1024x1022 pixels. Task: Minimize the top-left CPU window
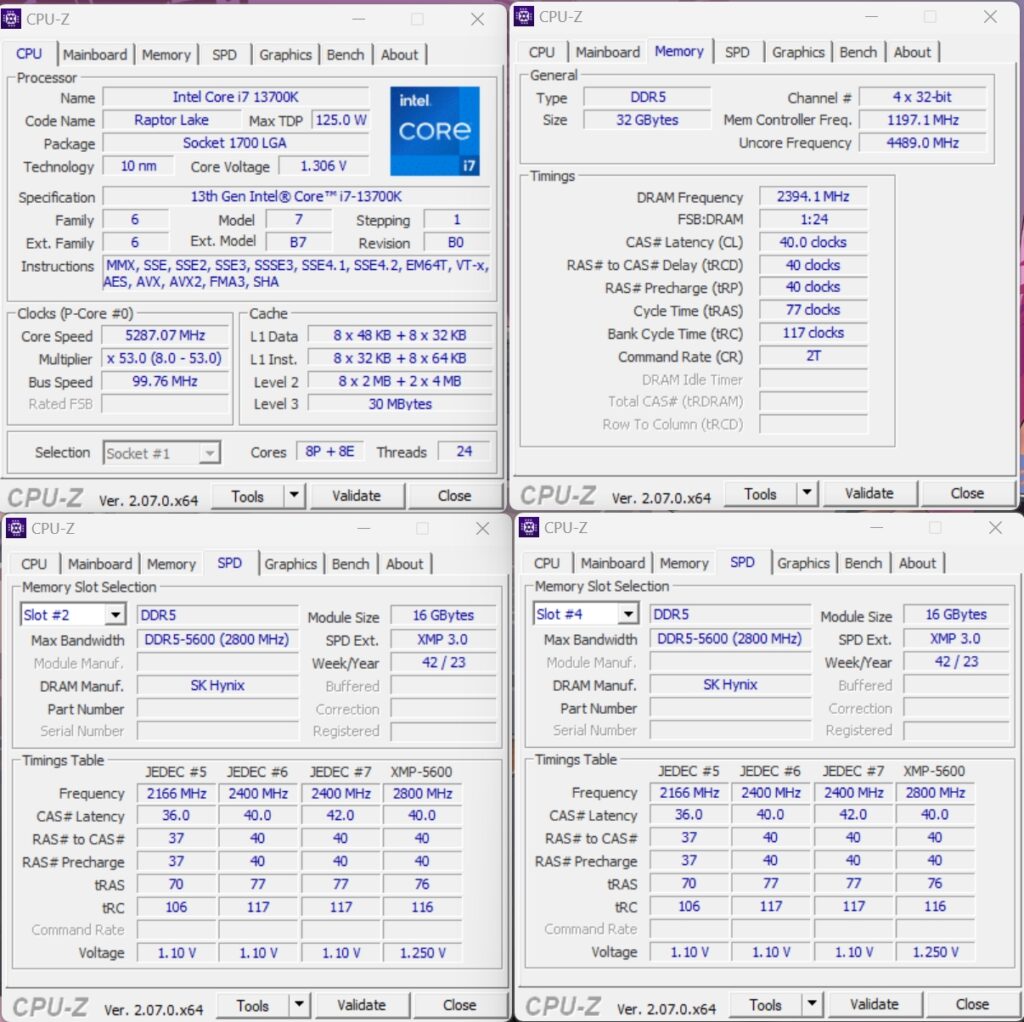pyautogui.click(x=359, y=20)
